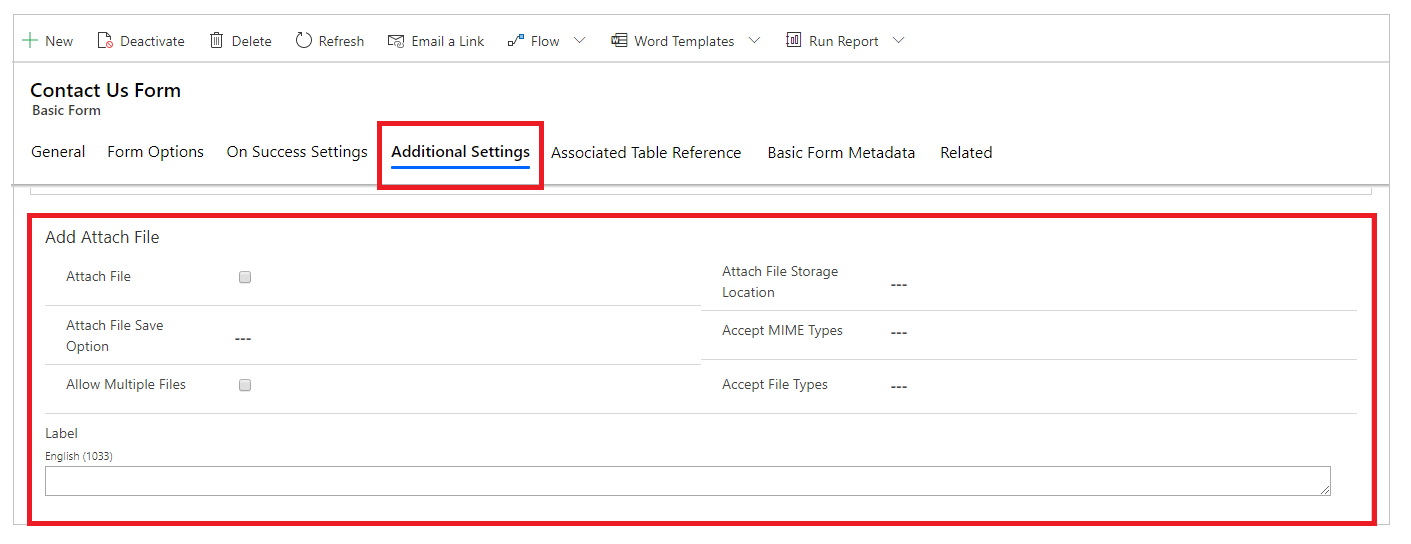Click the Accept MIME Types value field
Viewport: 1411px width, 544px height.
1122,332
